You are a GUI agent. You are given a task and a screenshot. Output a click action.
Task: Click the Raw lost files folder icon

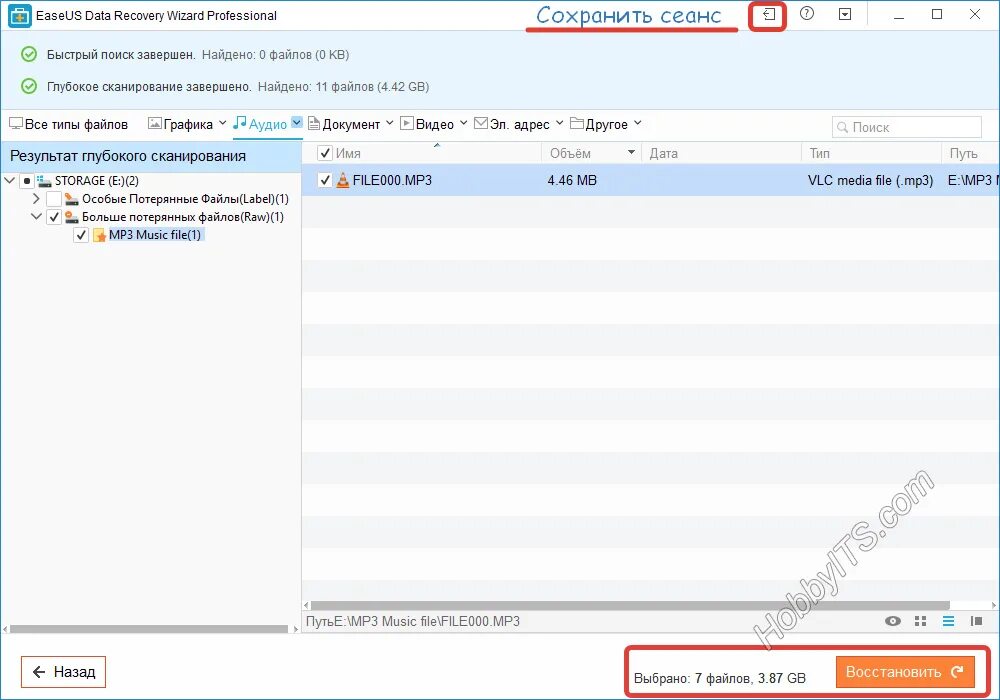(72, 217)
